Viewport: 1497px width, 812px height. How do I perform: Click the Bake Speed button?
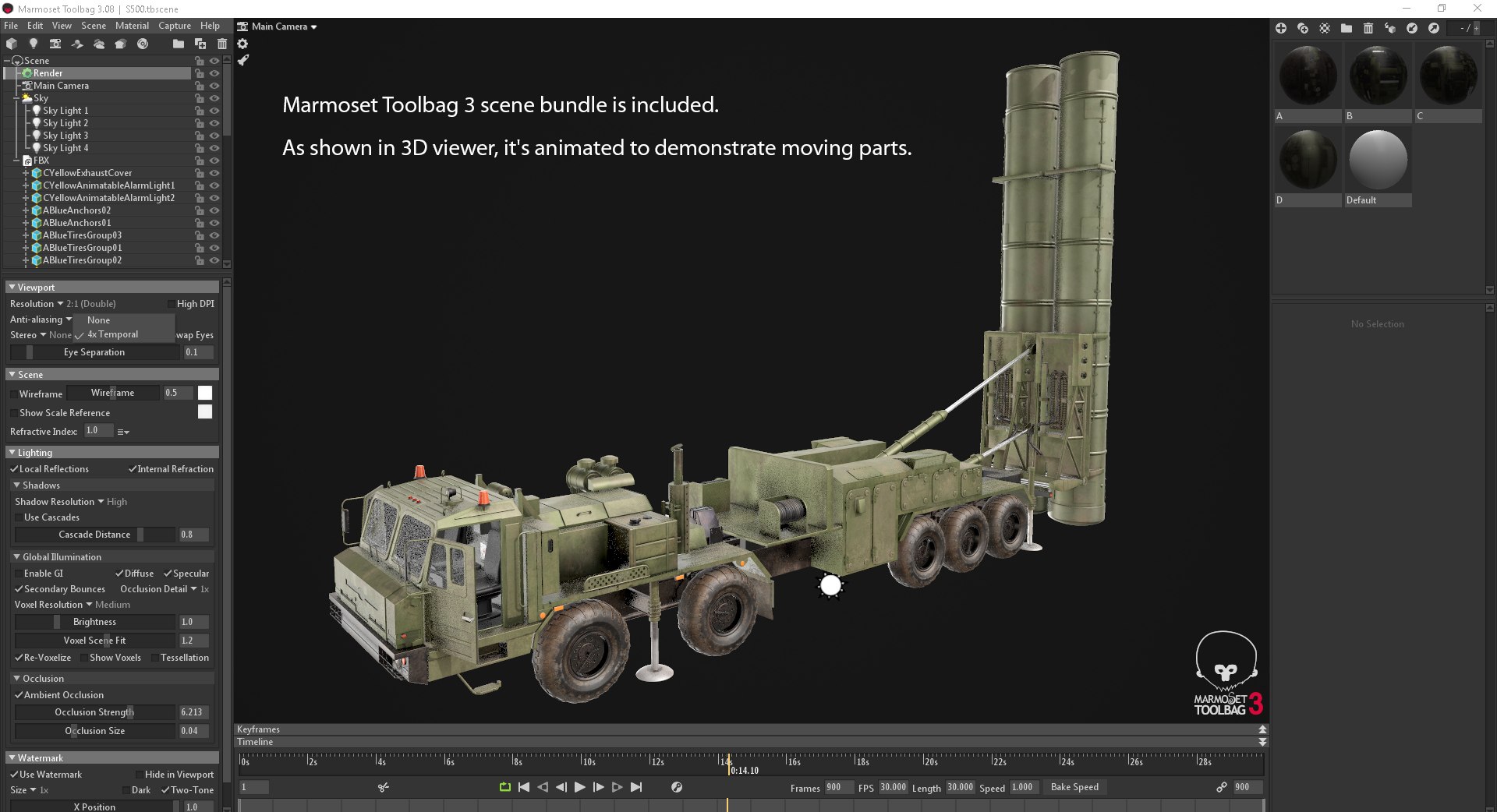click(1074, 787)
